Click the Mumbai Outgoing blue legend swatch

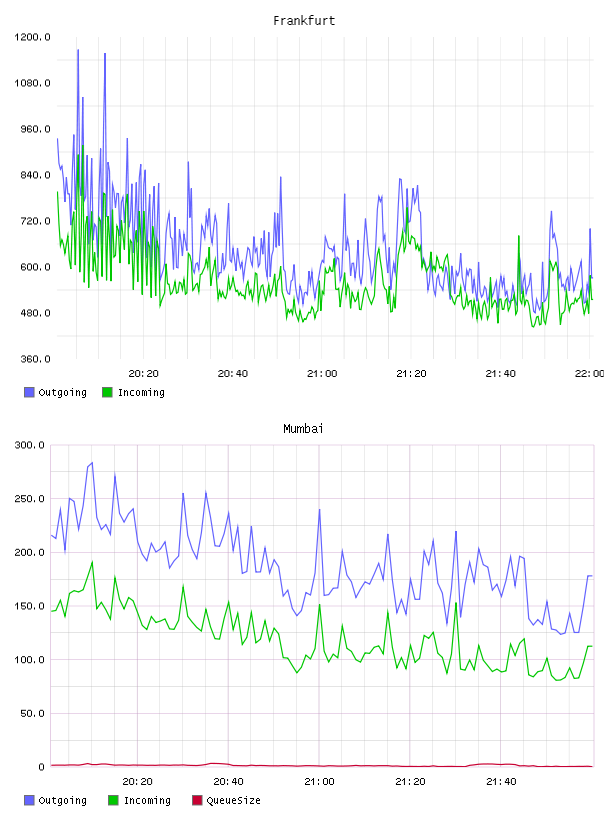point(29,800)
